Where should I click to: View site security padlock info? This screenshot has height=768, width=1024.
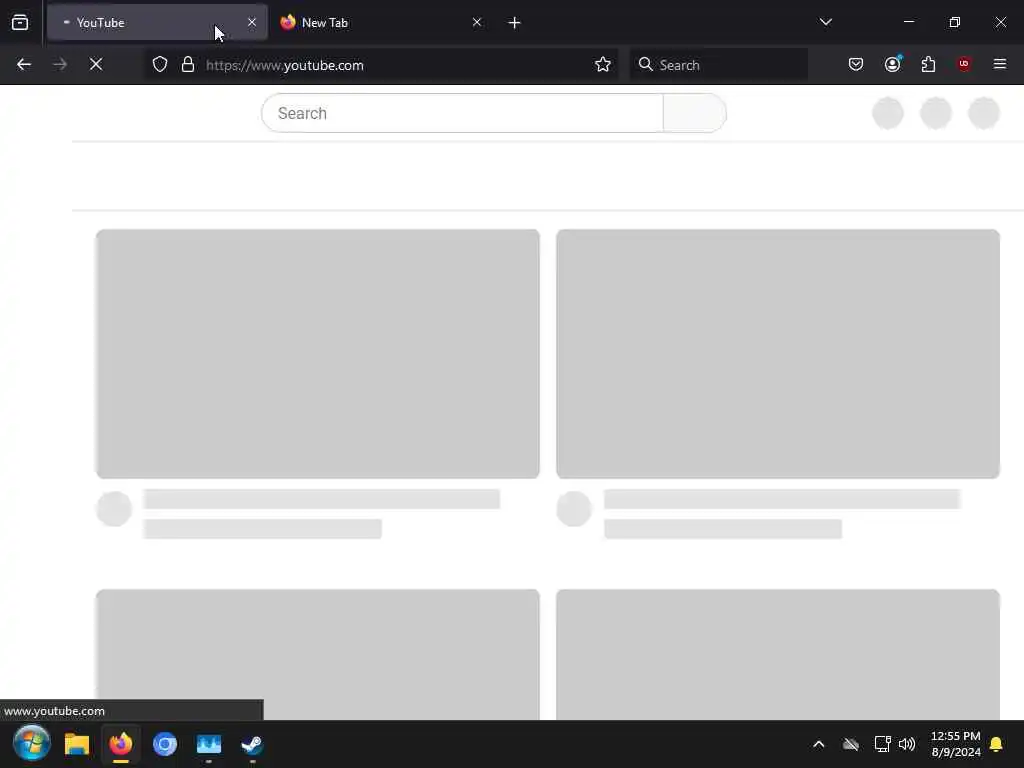[x=188, y=65]
